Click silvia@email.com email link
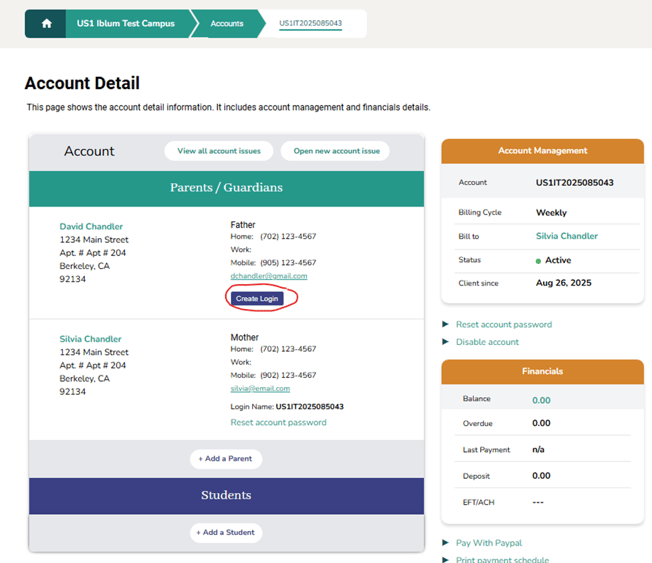This screenshot has width=652, height=563. (260, 388)
